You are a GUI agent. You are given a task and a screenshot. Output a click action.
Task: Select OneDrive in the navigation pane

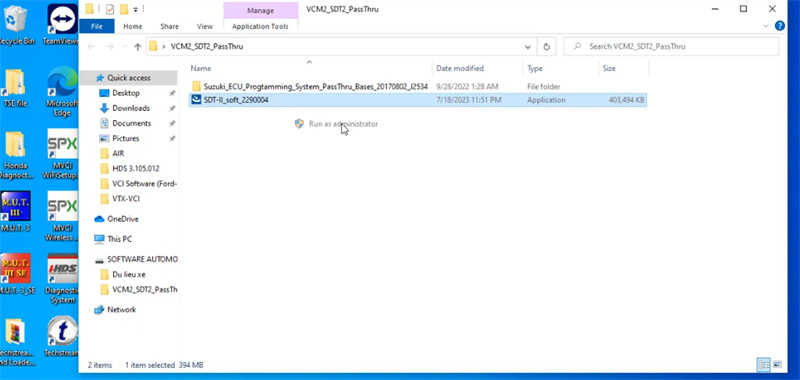122,219
